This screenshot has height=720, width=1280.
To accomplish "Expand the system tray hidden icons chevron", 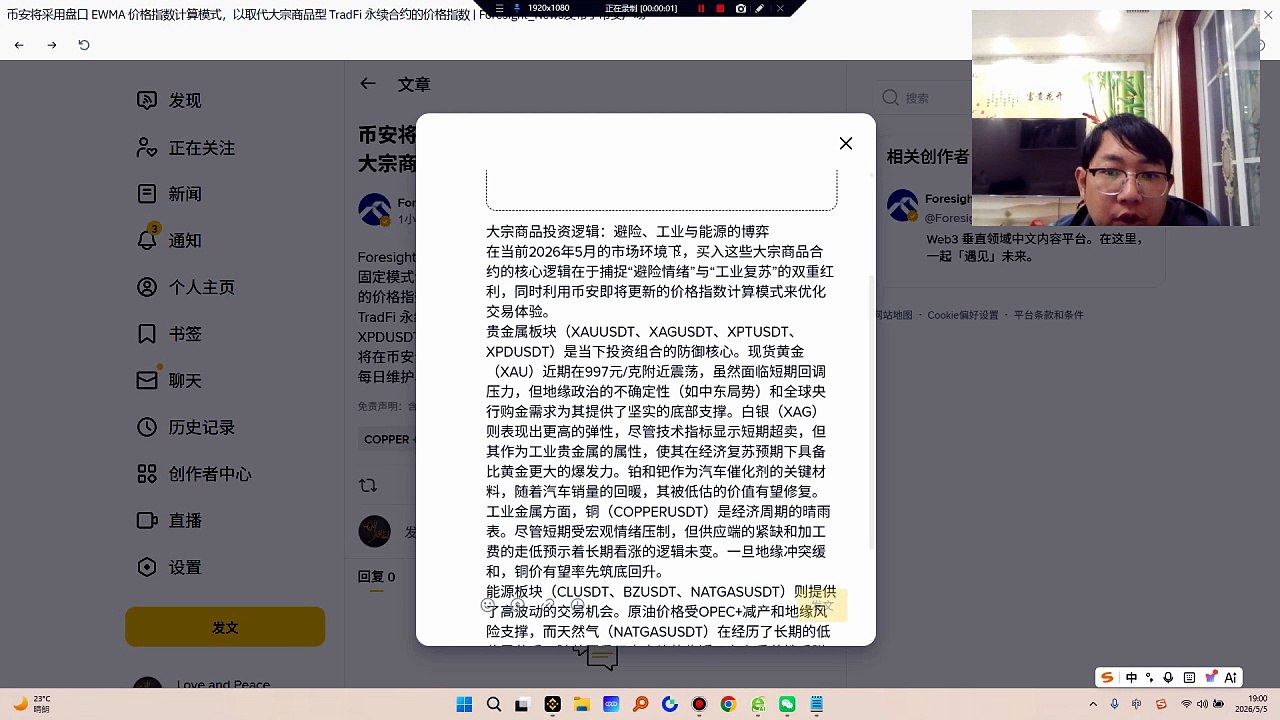I will 1093,704.
